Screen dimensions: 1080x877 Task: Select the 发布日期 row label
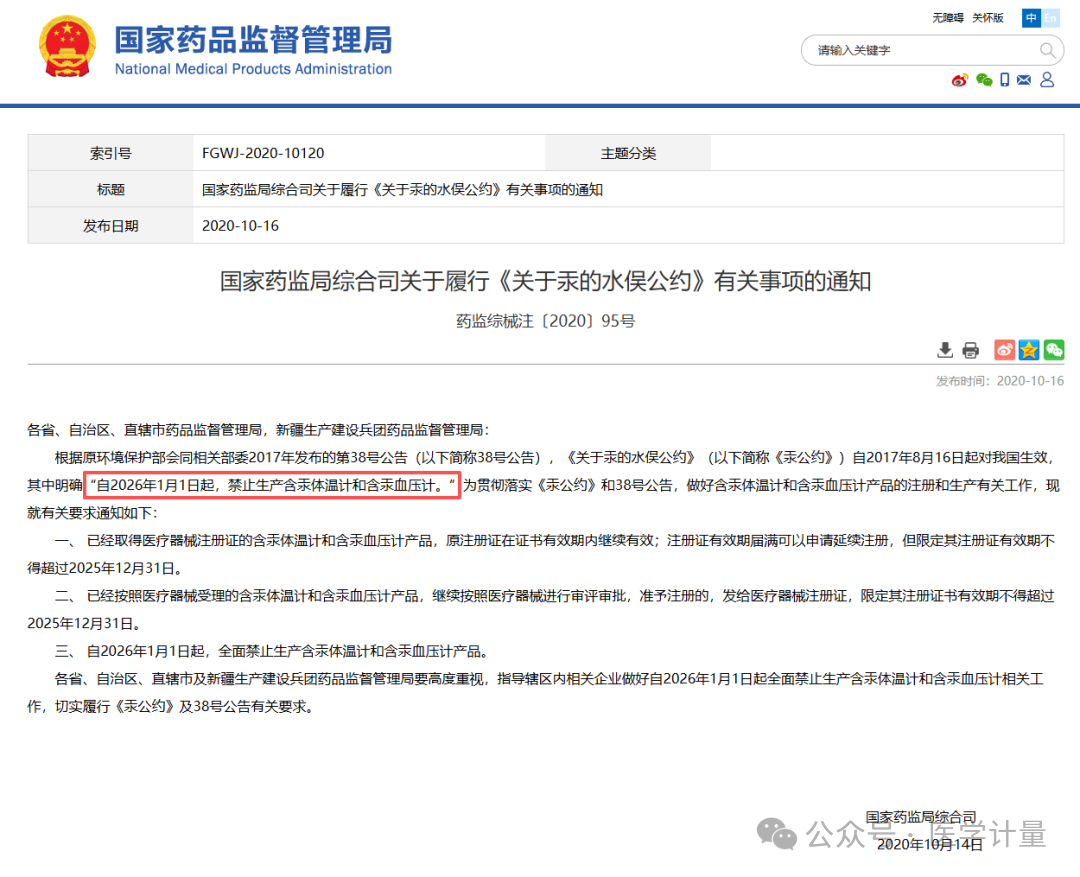[x=110, y=225]
